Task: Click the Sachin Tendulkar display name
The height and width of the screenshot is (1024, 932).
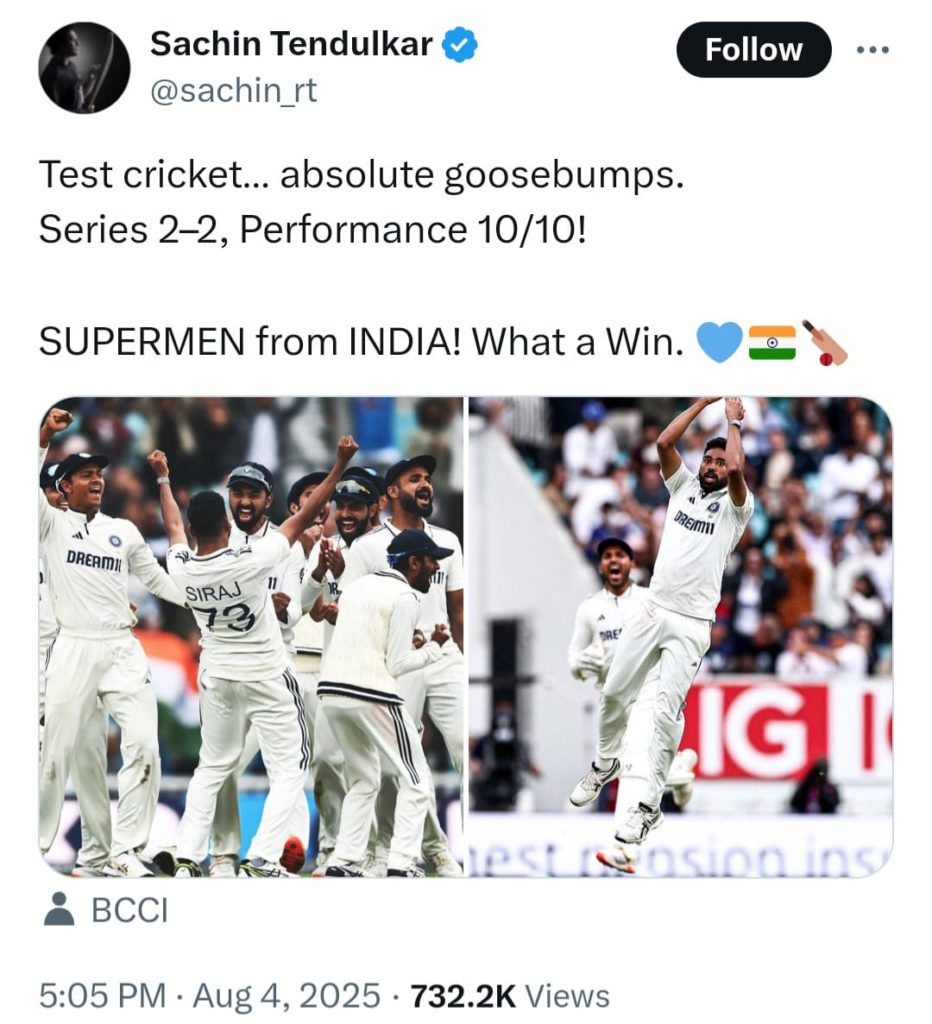Action: (291, 44)
